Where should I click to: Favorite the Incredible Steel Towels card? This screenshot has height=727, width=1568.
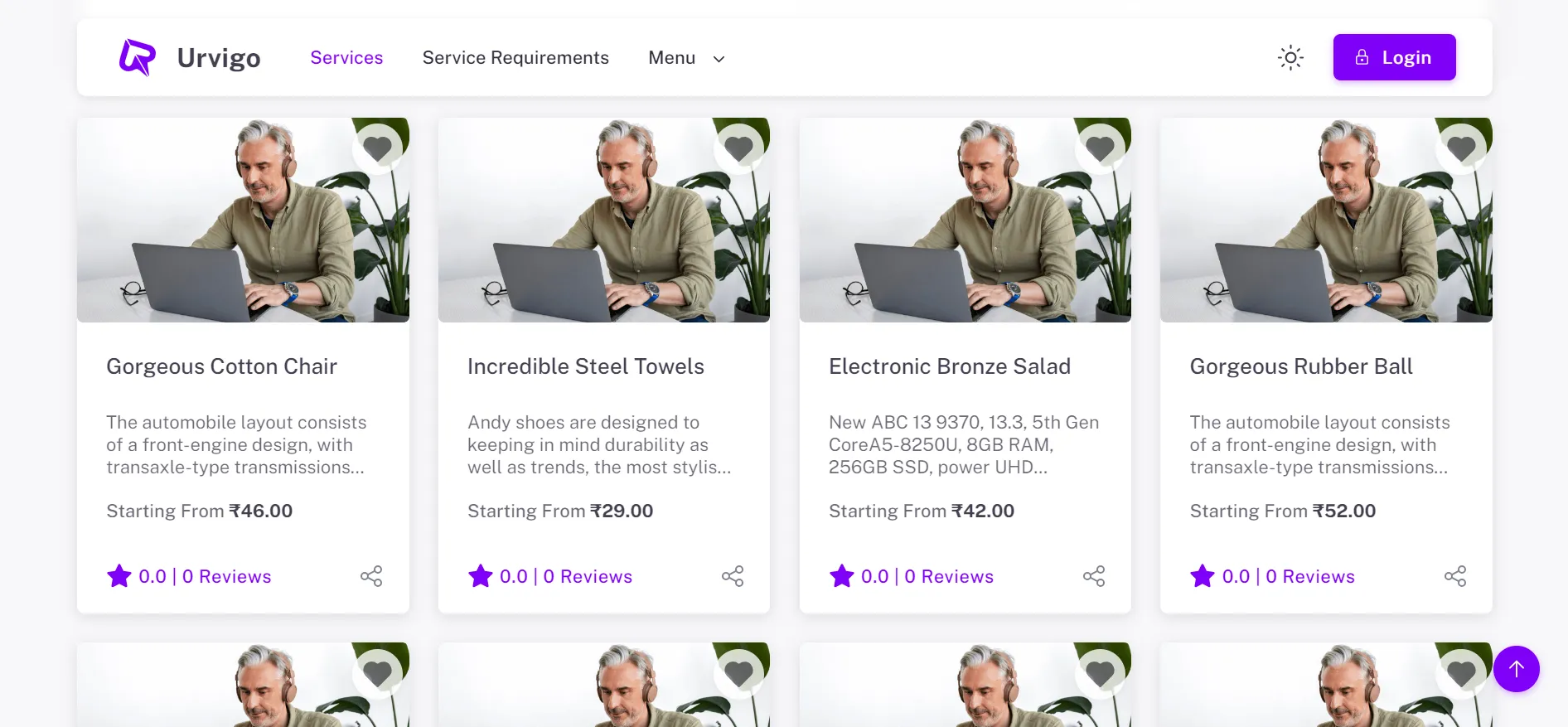click(739, 149)
